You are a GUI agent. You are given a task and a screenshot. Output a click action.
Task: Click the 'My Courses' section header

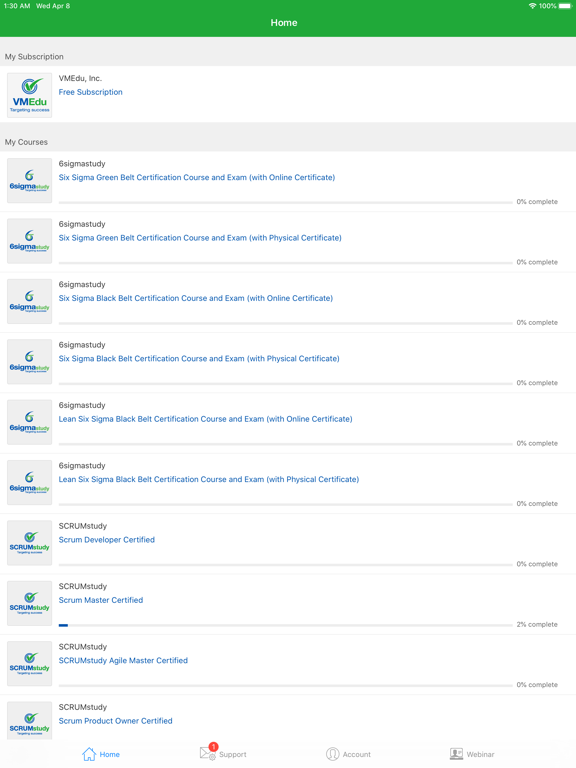[26, 142]
